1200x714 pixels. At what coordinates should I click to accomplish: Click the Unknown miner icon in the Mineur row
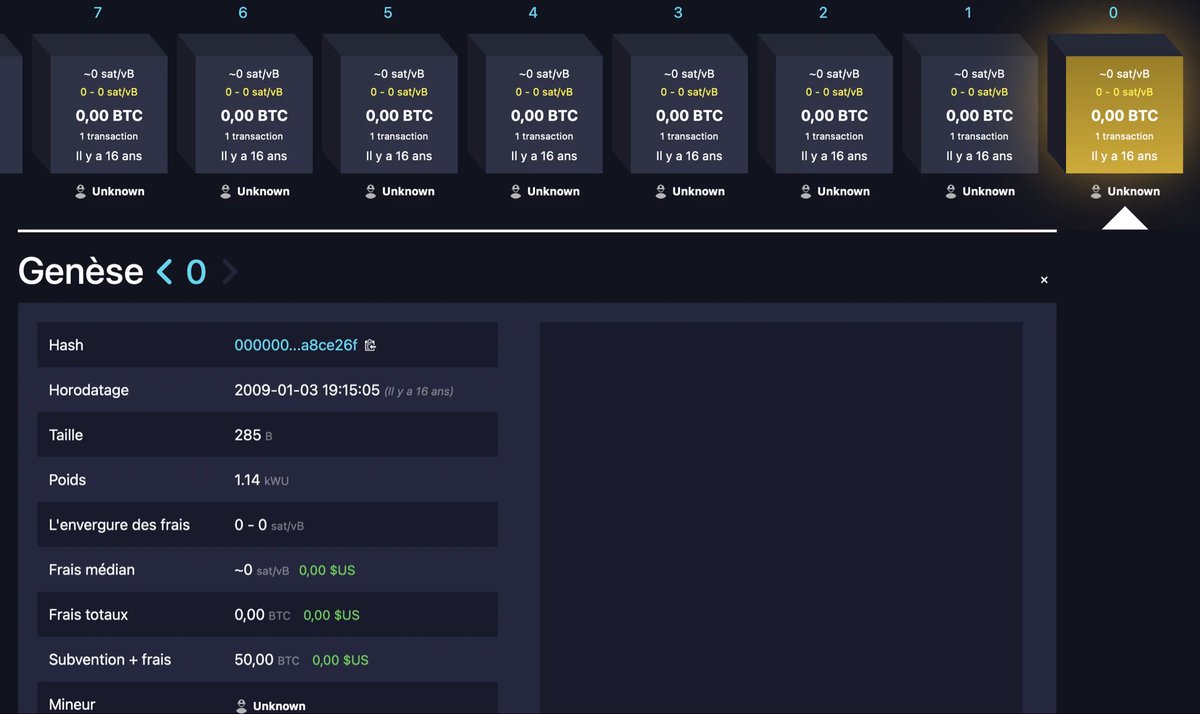coord(241,705)
